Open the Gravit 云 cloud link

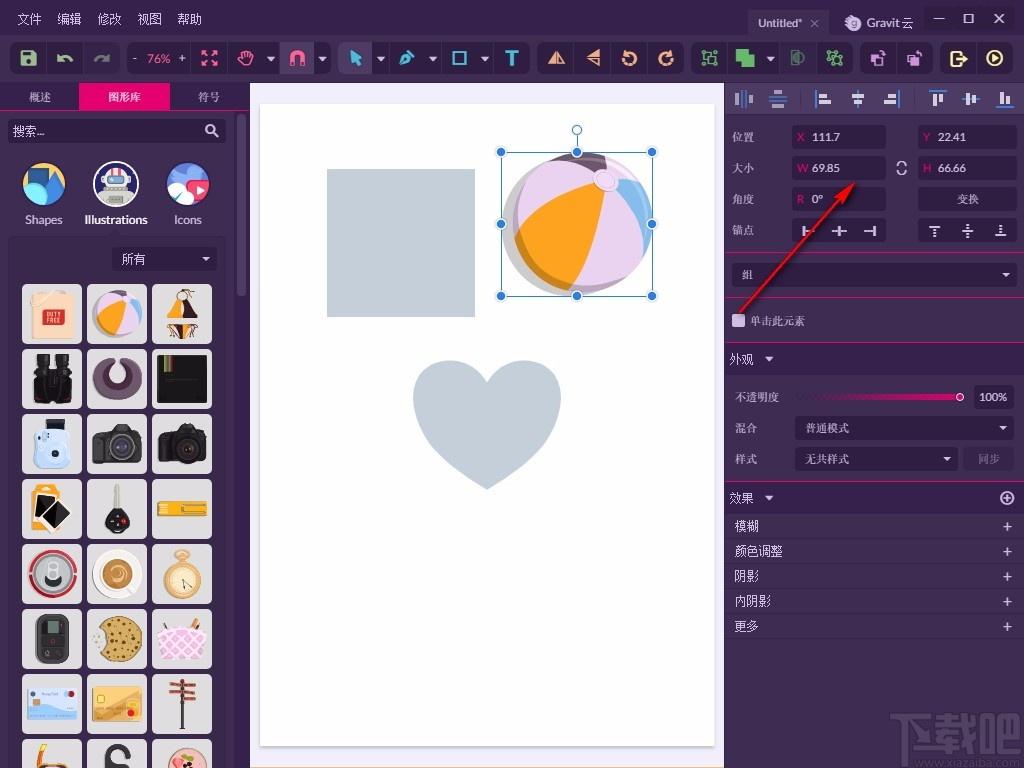879,23
